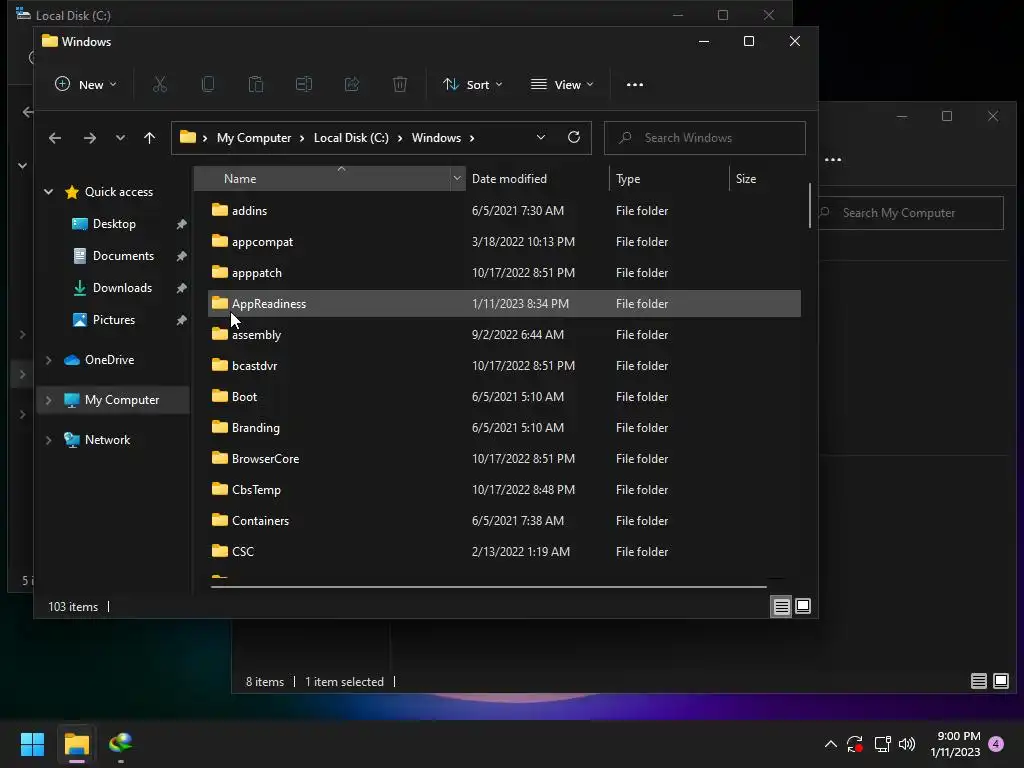Expand the My Computer tree node

(48, 400)
